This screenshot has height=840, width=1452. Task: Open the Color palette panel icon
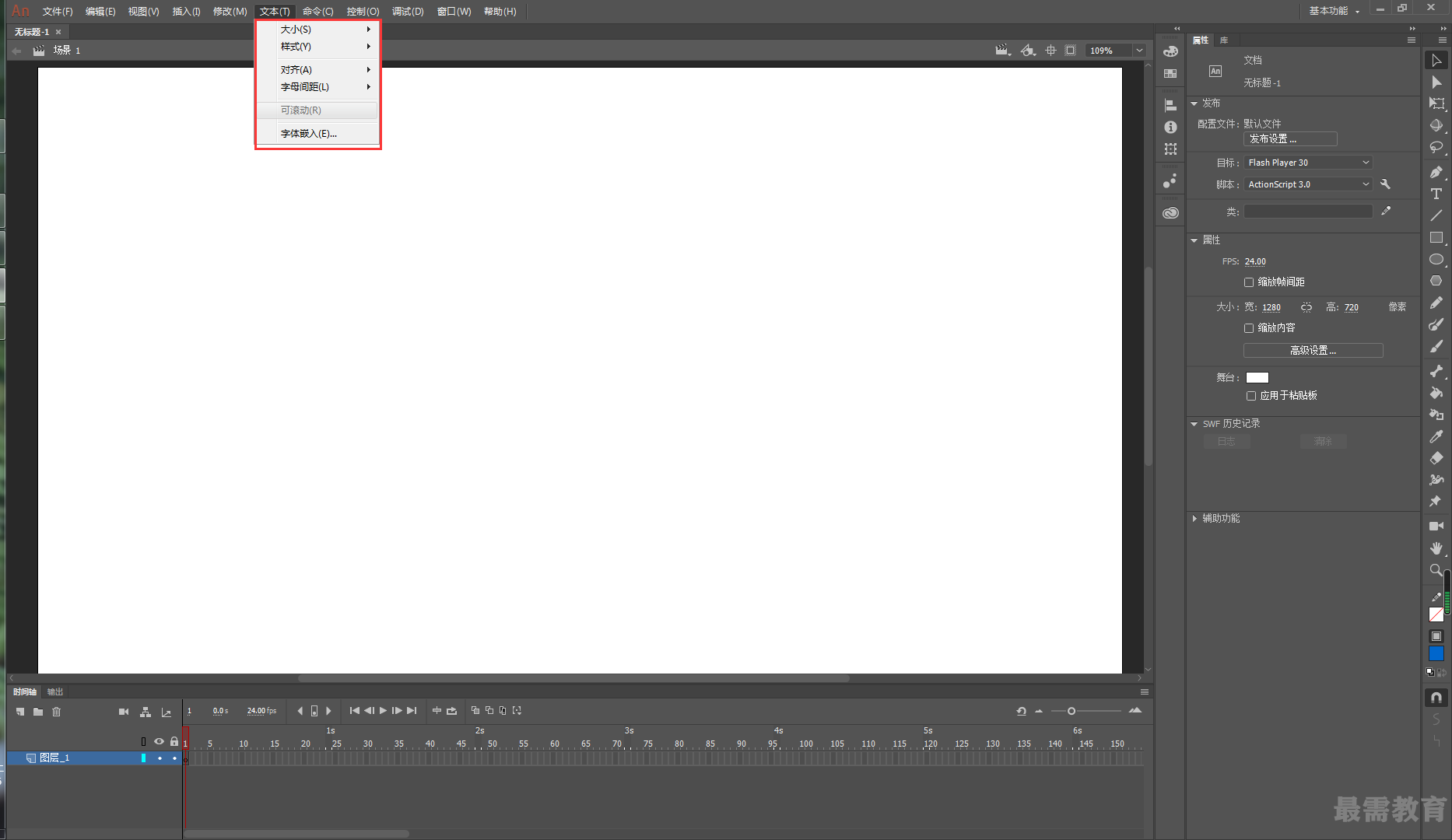click(1170, 51)
